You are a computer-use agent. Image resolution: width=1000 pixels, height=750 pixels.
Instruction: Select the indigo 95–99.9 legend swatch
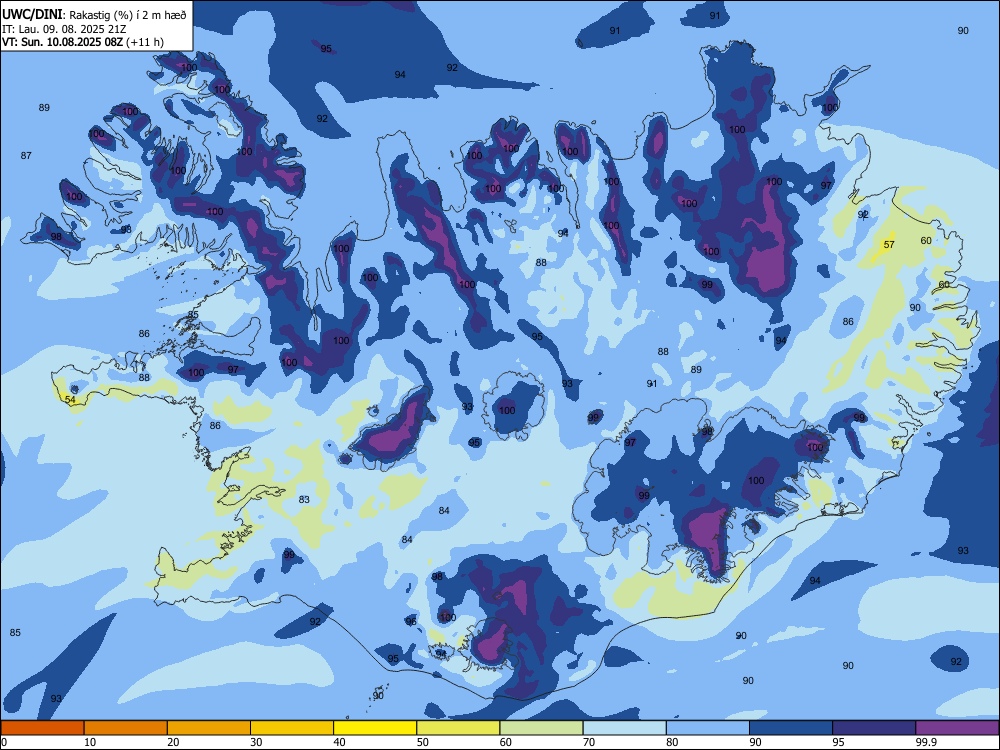(874, 728)
